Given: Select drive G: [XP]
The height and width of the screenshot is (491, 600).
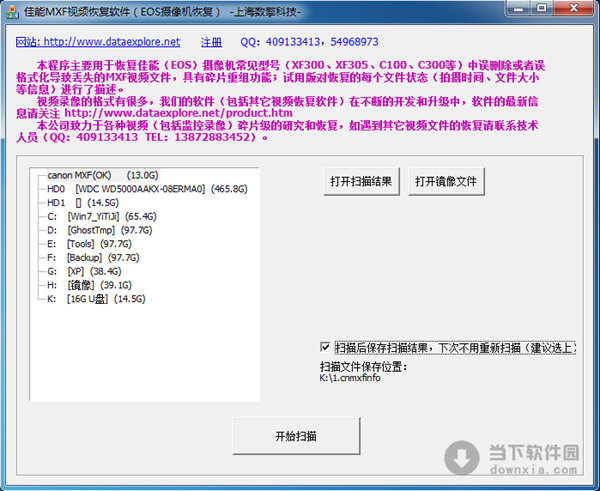Looking at the screenshot, I should pyautogui.click(x=84, y=271).
